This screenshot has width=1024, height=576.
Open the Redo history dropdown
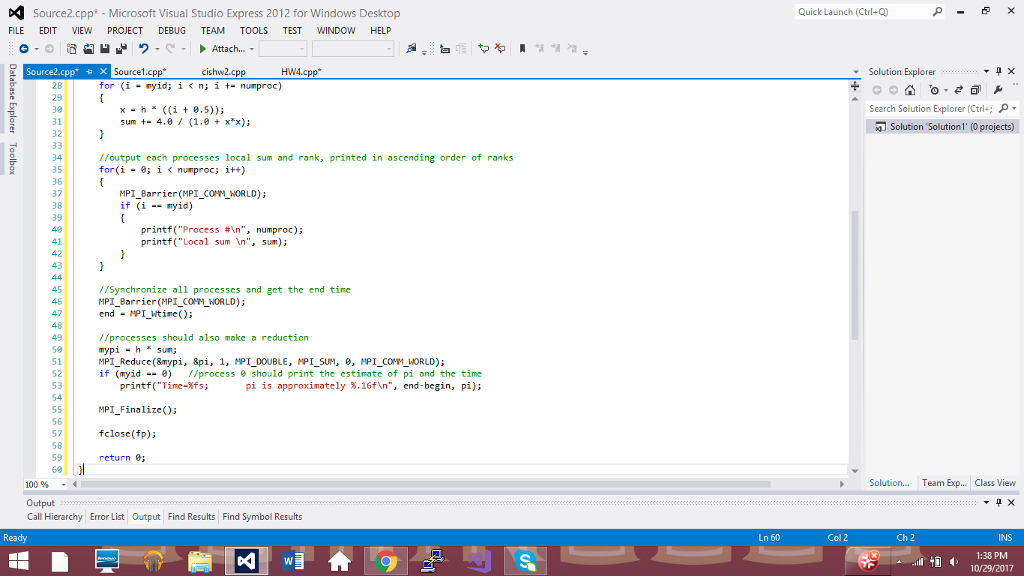click(x=182, y=48)
